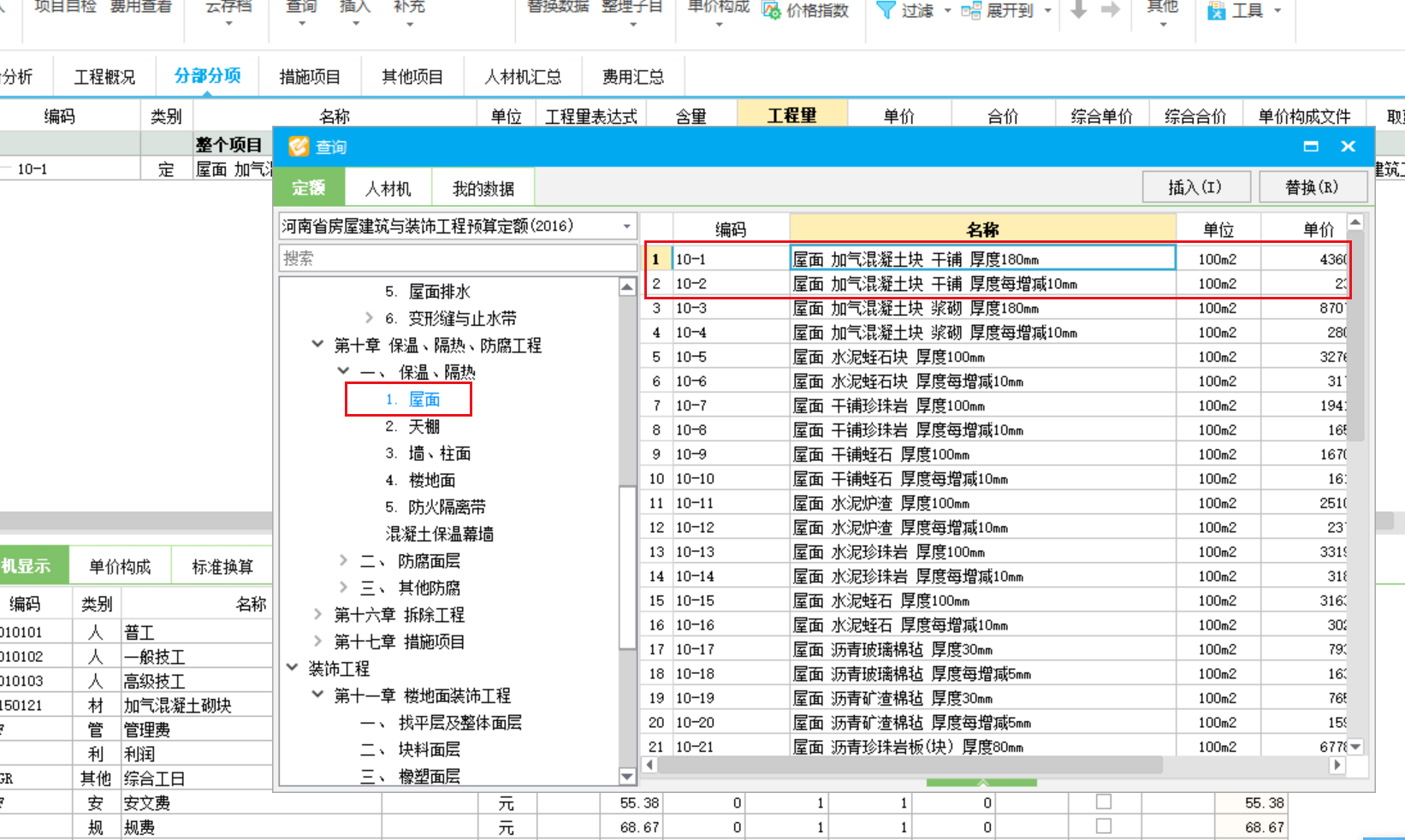Expand 变形缝与止水带 tree node
The width and height of the screenshot is (1405, 840).
pyautogui.click(x=370, y=318)
